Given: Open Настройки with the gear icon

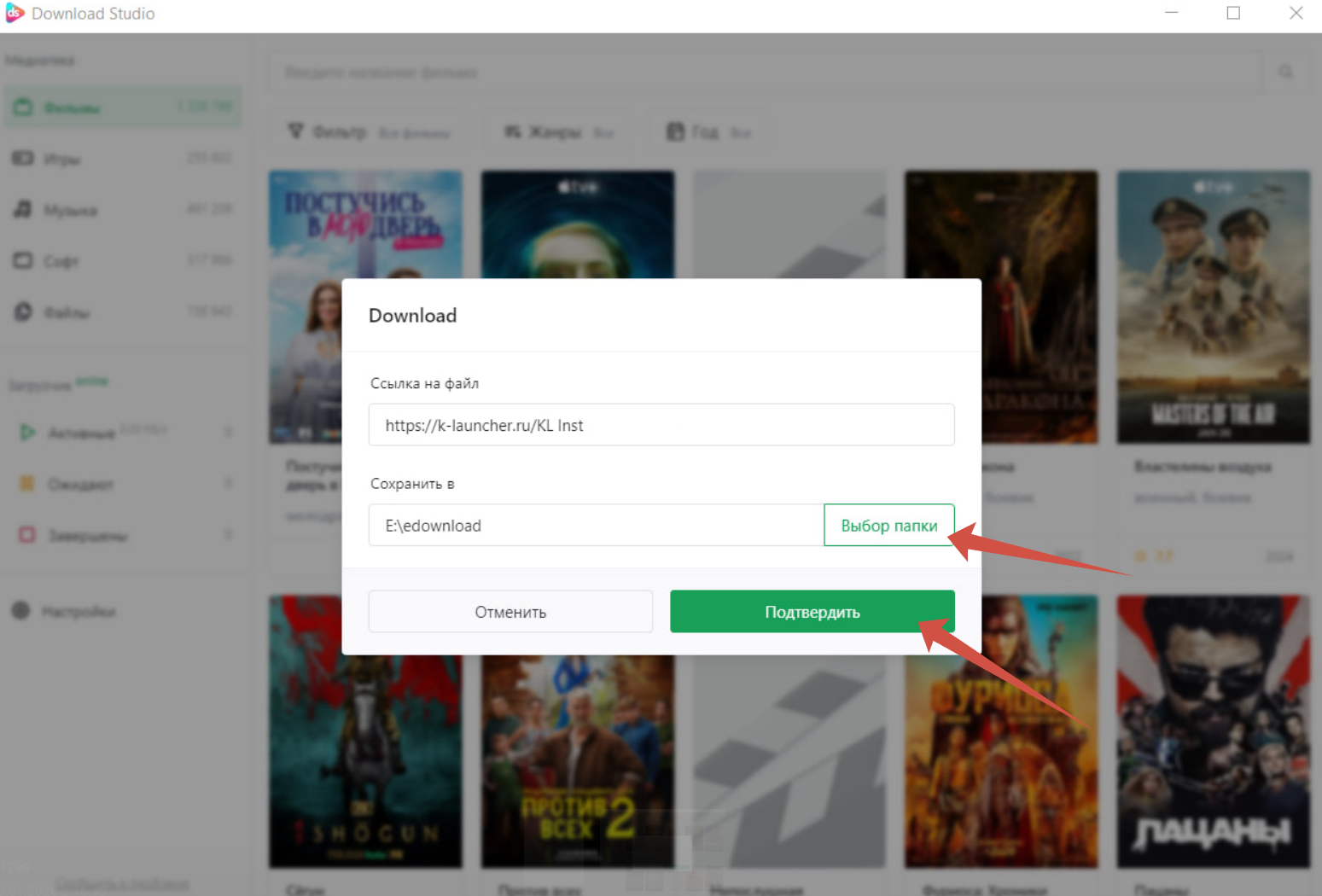Looking at the screenshot, I should click(x=21, y=611).
